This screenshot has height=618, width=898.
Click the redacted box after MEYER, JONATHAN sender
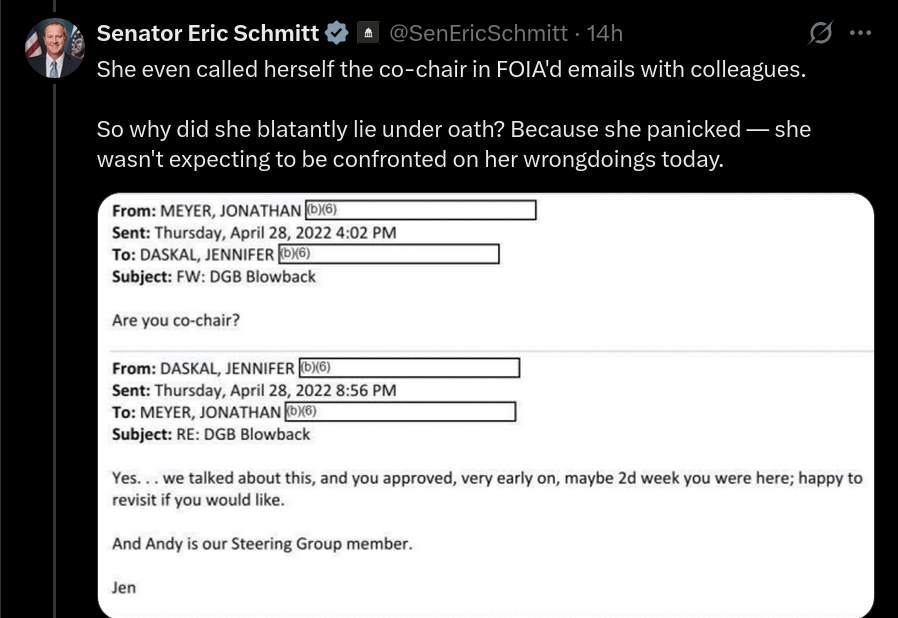click(421, 210)
